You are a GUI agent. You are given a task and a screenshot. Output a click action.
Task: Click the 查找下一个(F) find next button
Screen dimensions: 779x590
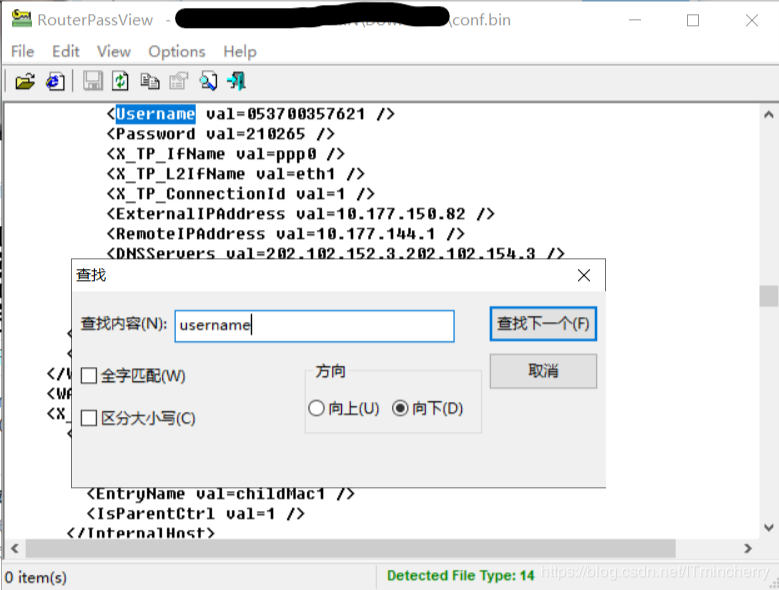pyautogui.click(x=543, y=324)
